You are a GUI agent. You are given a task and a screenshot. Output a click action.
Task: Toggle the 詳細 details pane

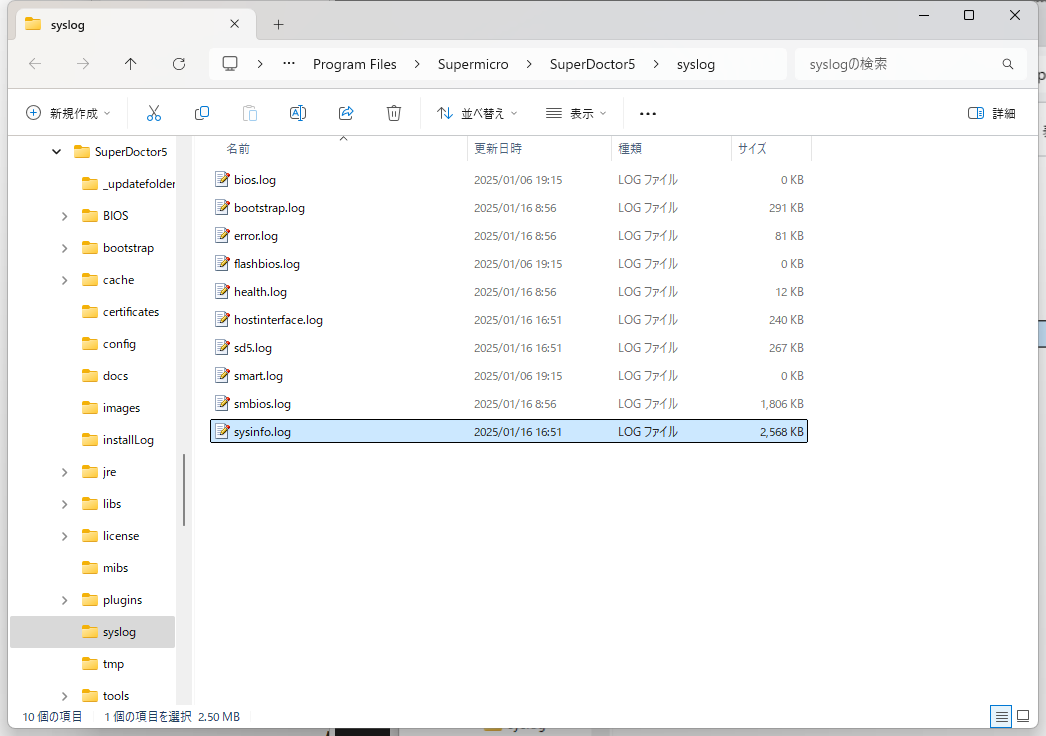(991, 113)
